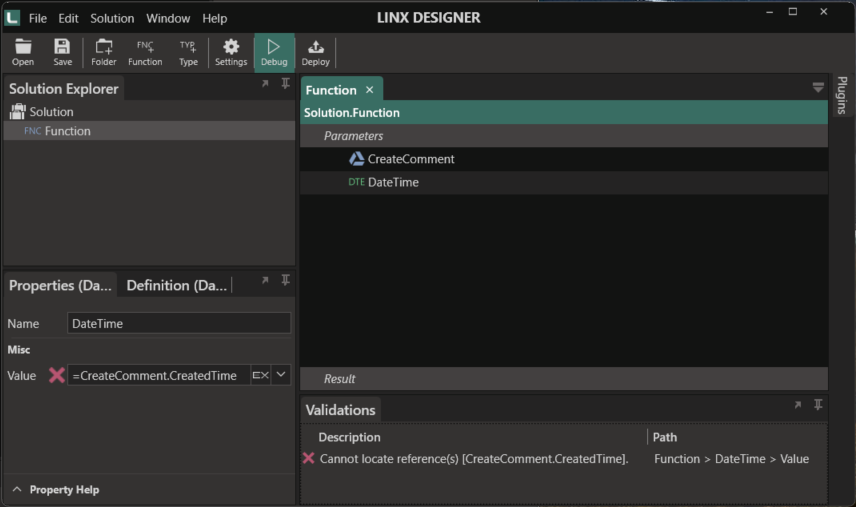Open Settings from the toolbar
Screen dimensions: 856x507
(231, 52)
